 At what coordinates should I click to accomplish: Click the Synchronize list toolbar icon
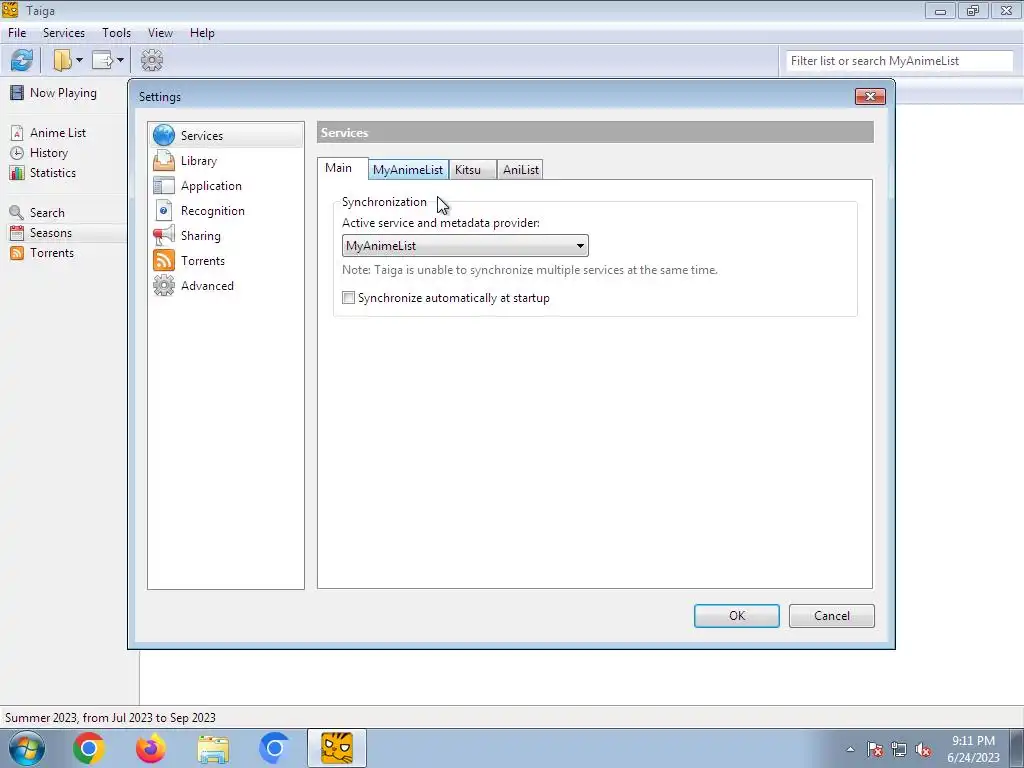pos(22,61)
